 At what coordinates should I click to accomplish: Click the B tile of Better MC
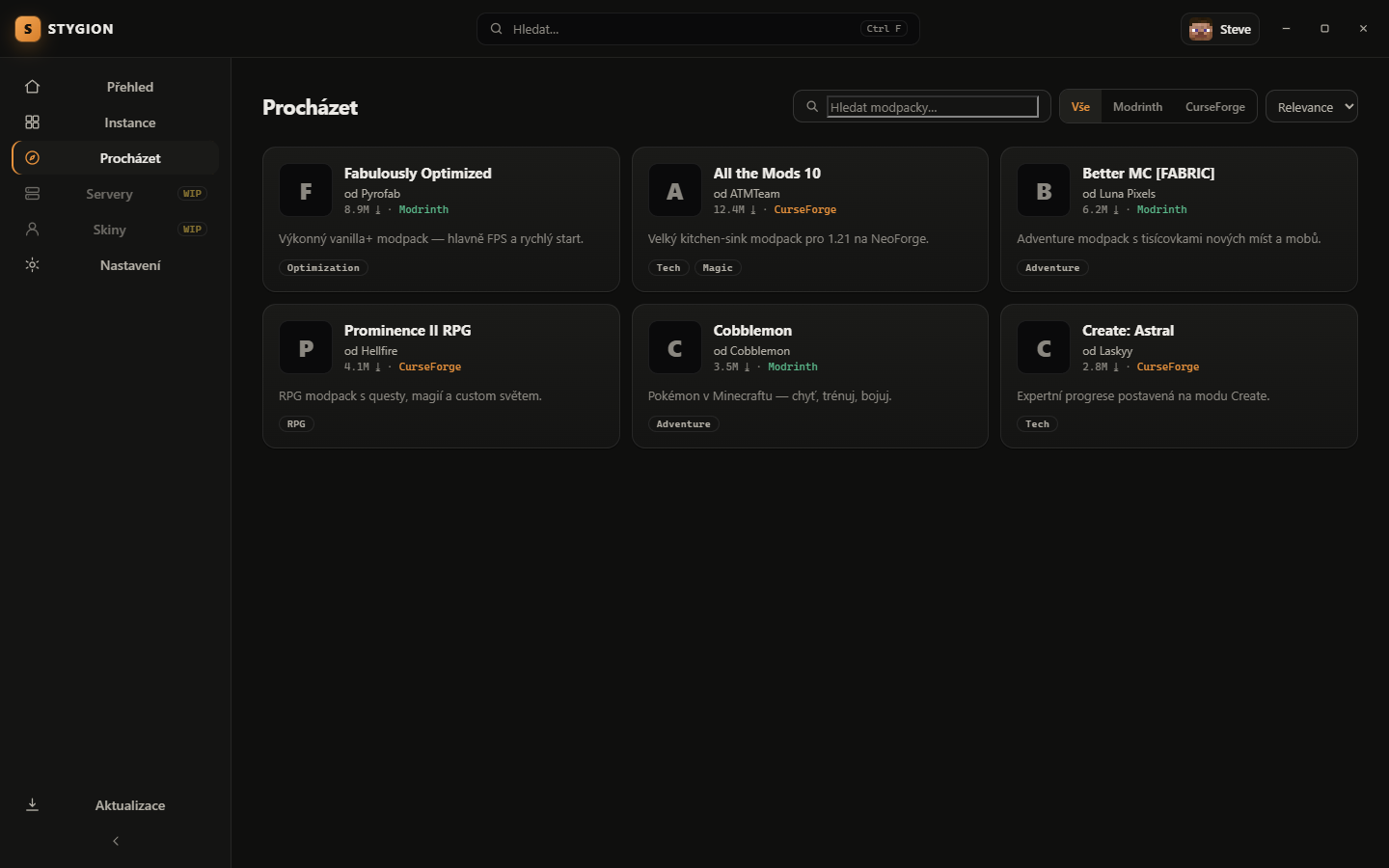coord(1044,191)
